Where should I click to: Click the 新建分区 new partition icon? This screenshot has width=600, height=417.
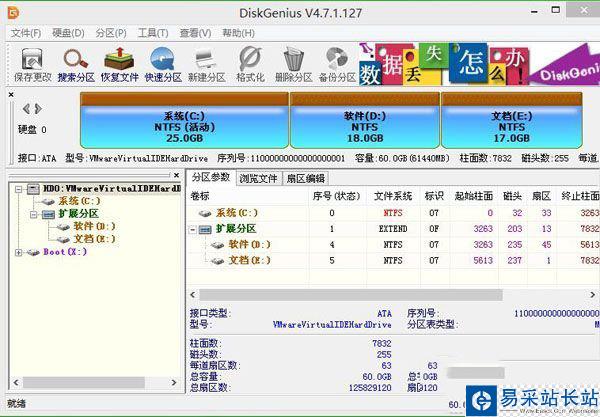coord(207,65)
